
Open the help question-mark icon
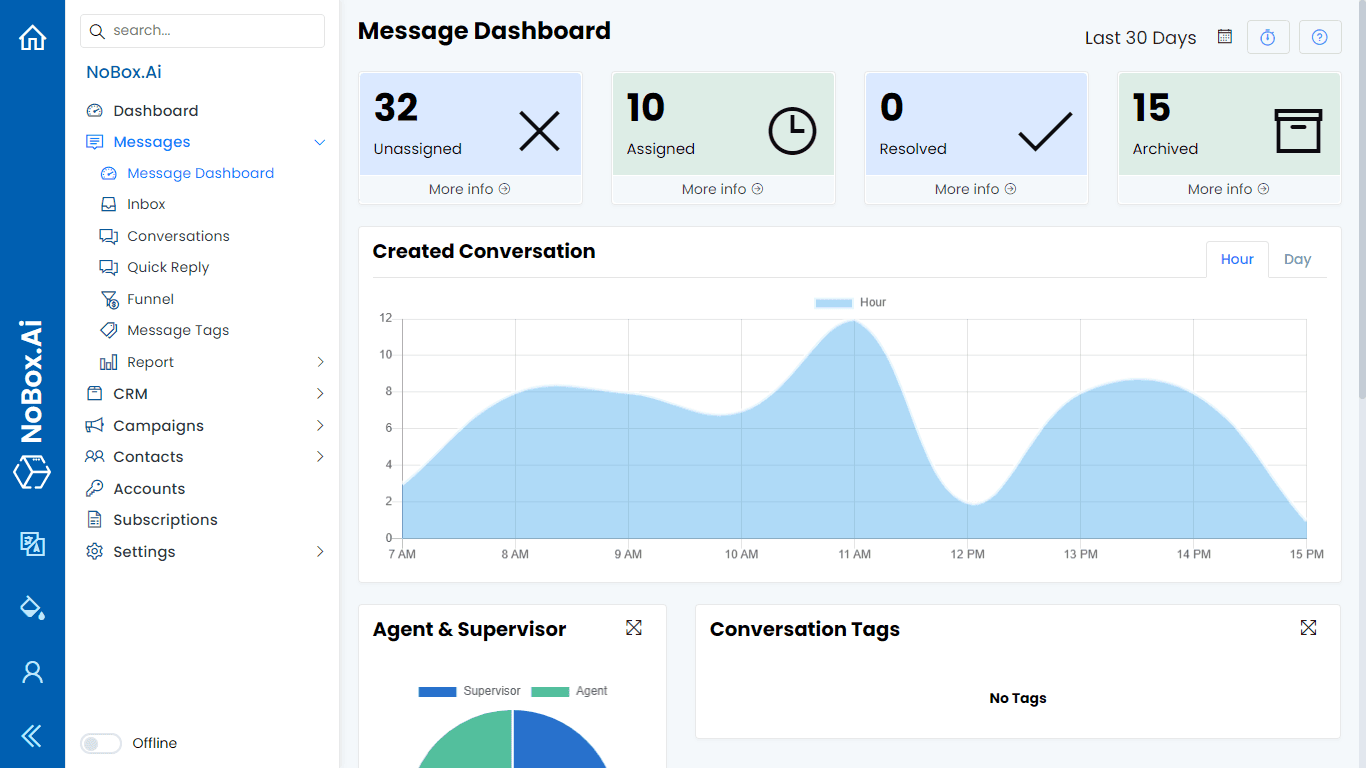pyautogui.click(x=1320, y=36)
